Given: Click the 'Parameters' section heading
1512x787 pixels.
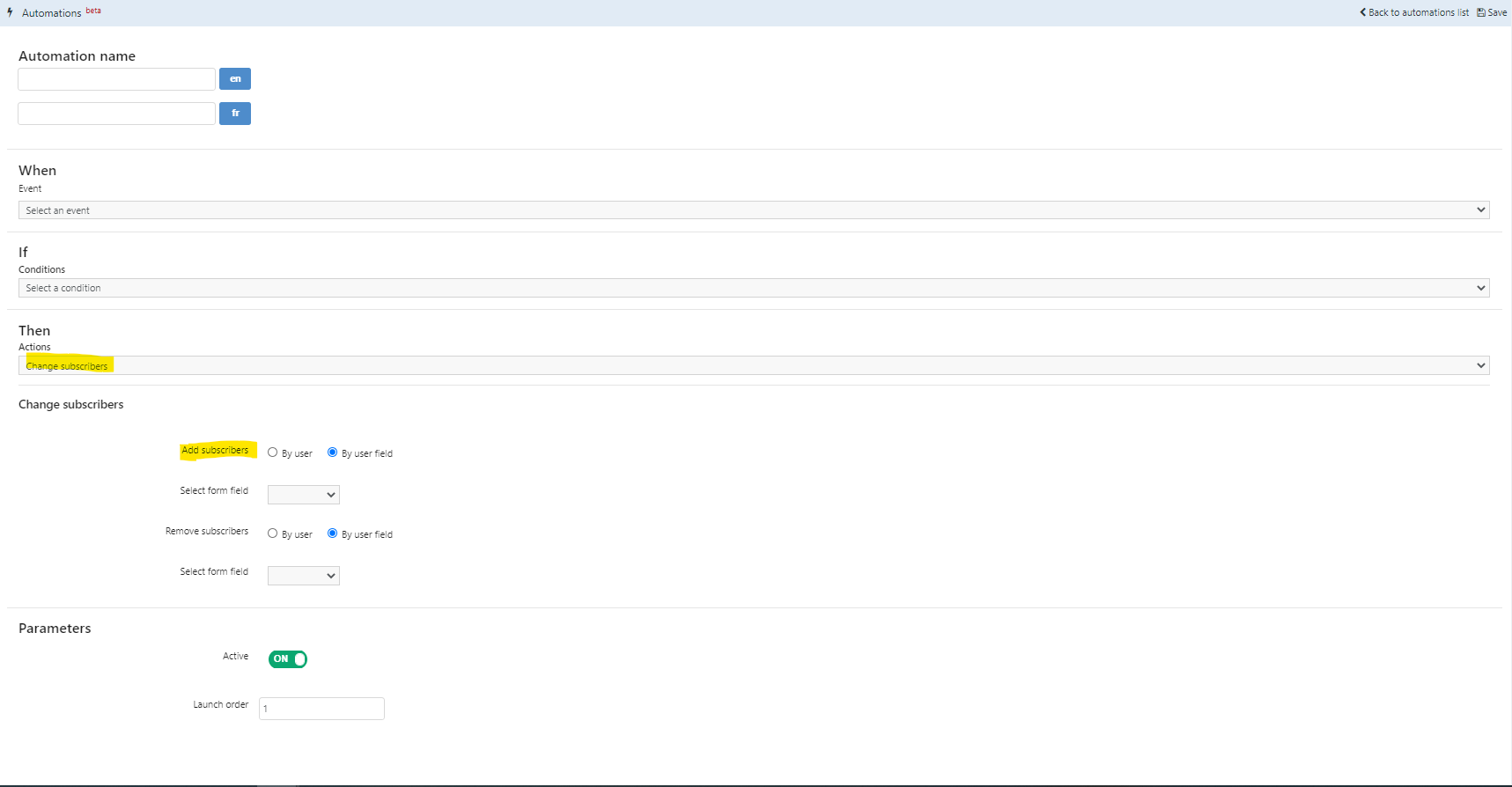Looking at the screenshot, I should click(55, 629).
